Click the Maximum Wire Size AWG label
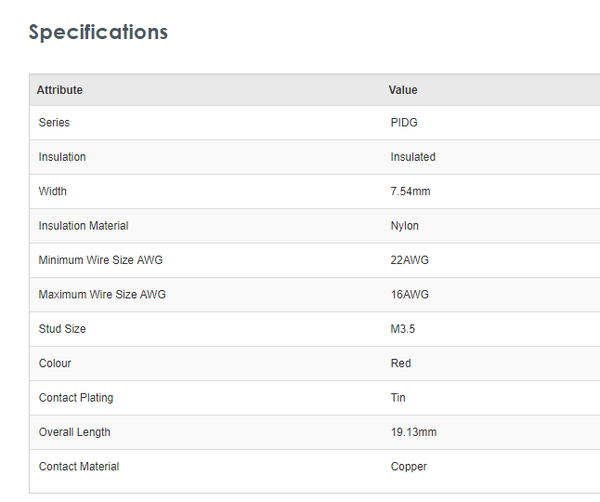The image size is (600, 502). click(102, 295)
